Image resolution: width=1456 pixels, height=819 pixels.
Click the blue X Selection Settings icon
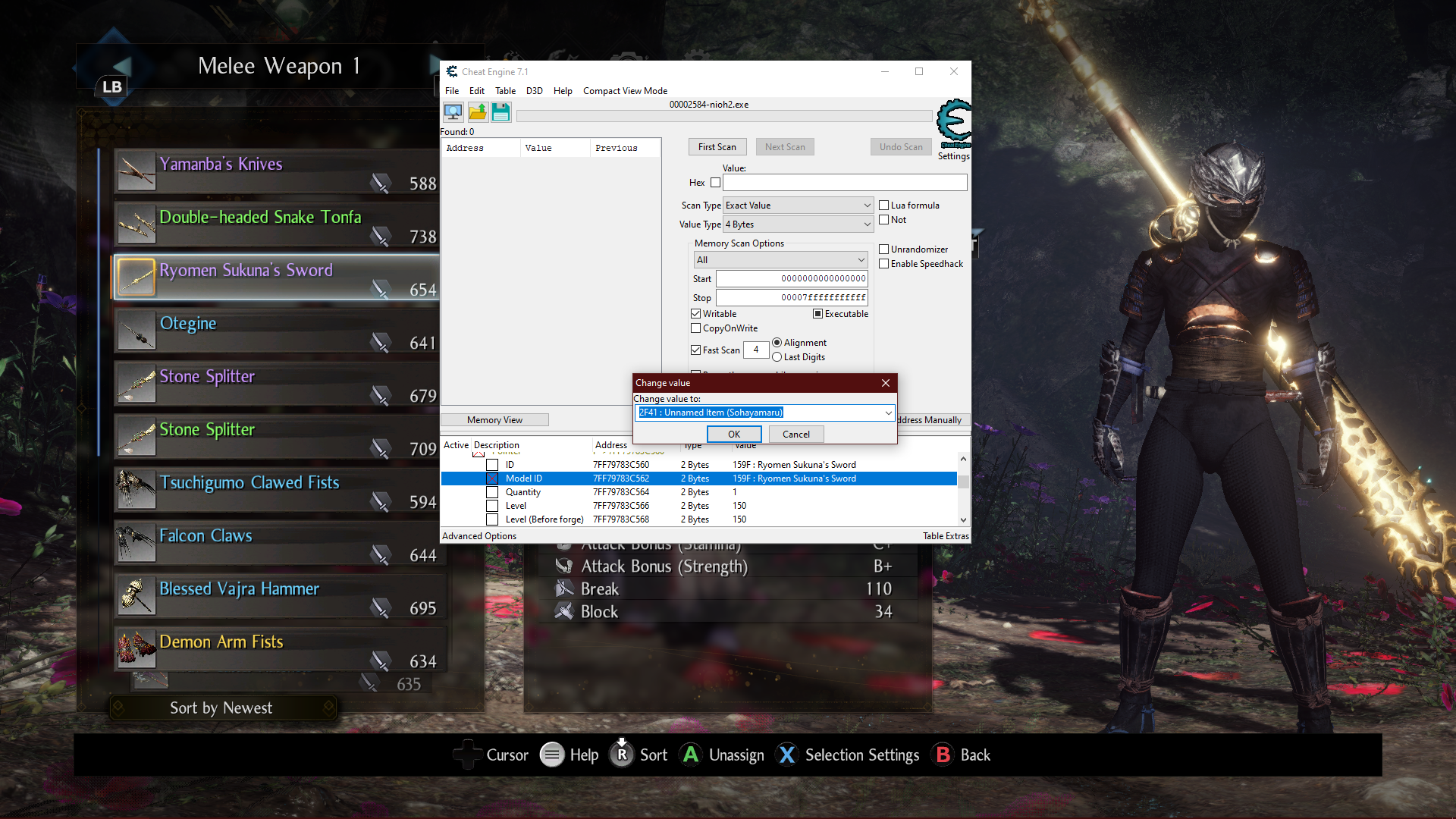click(x=787, y=755)
